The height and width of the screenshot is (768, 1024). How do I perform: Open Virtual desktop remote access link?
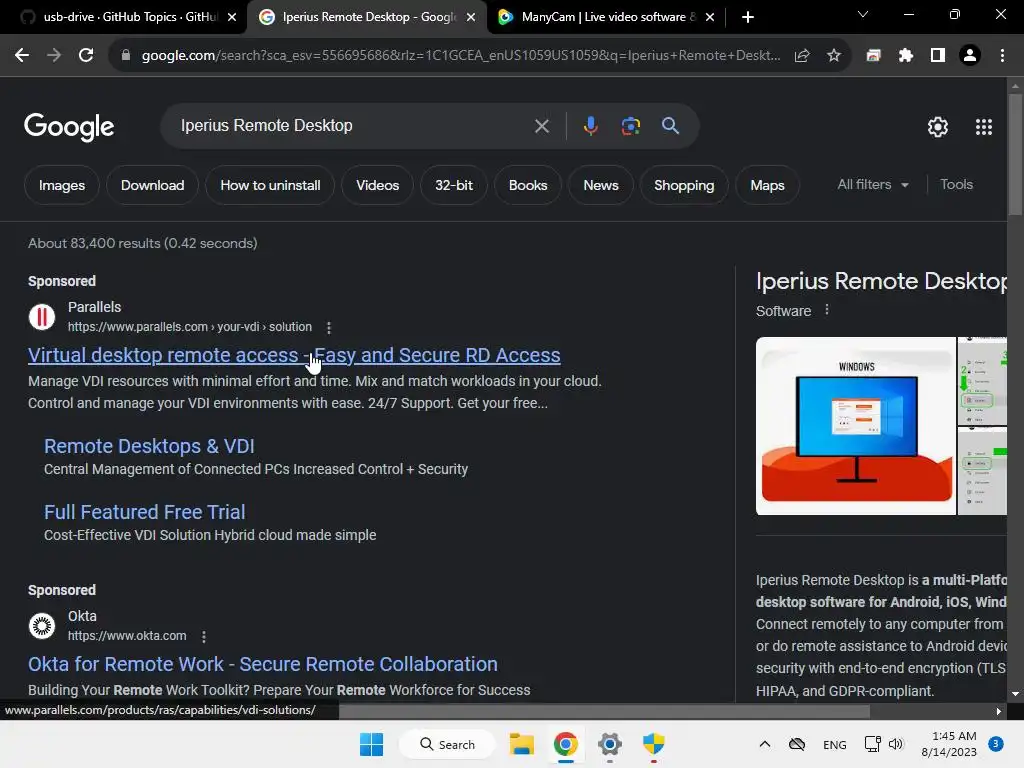(x=294, y=355)
